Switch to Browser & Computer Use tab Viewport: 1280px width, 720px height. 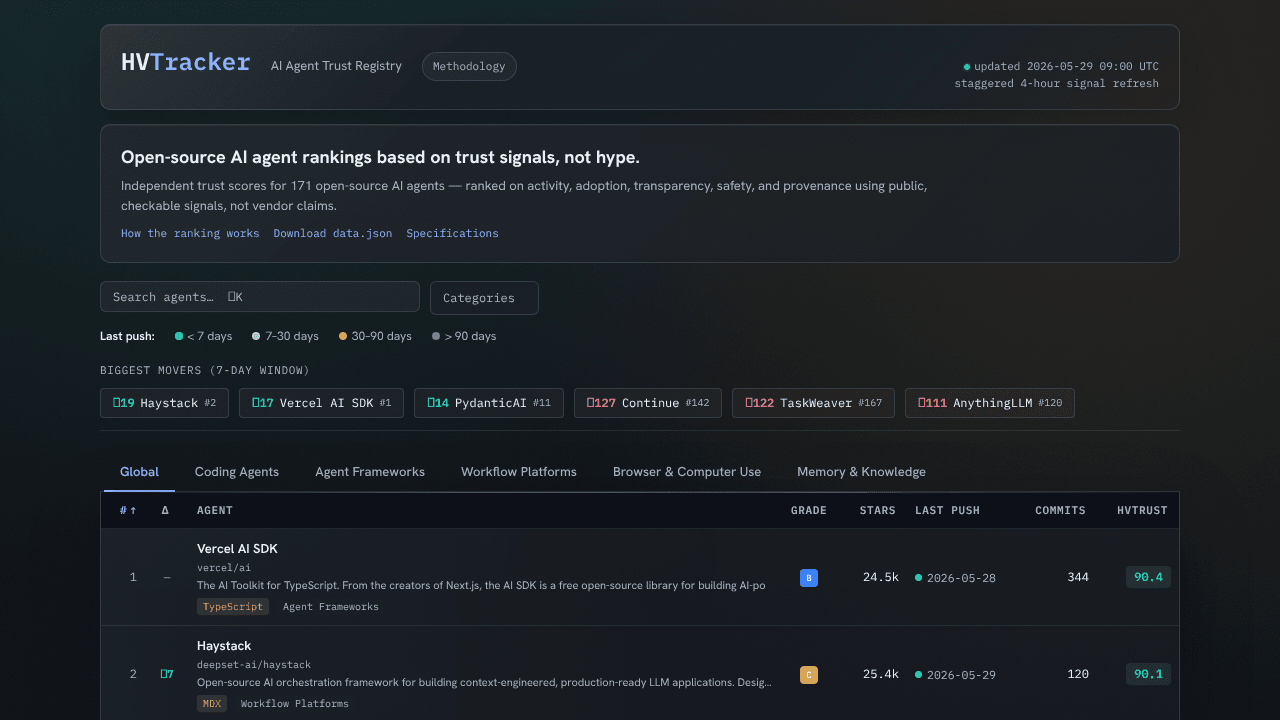(687, 472)
